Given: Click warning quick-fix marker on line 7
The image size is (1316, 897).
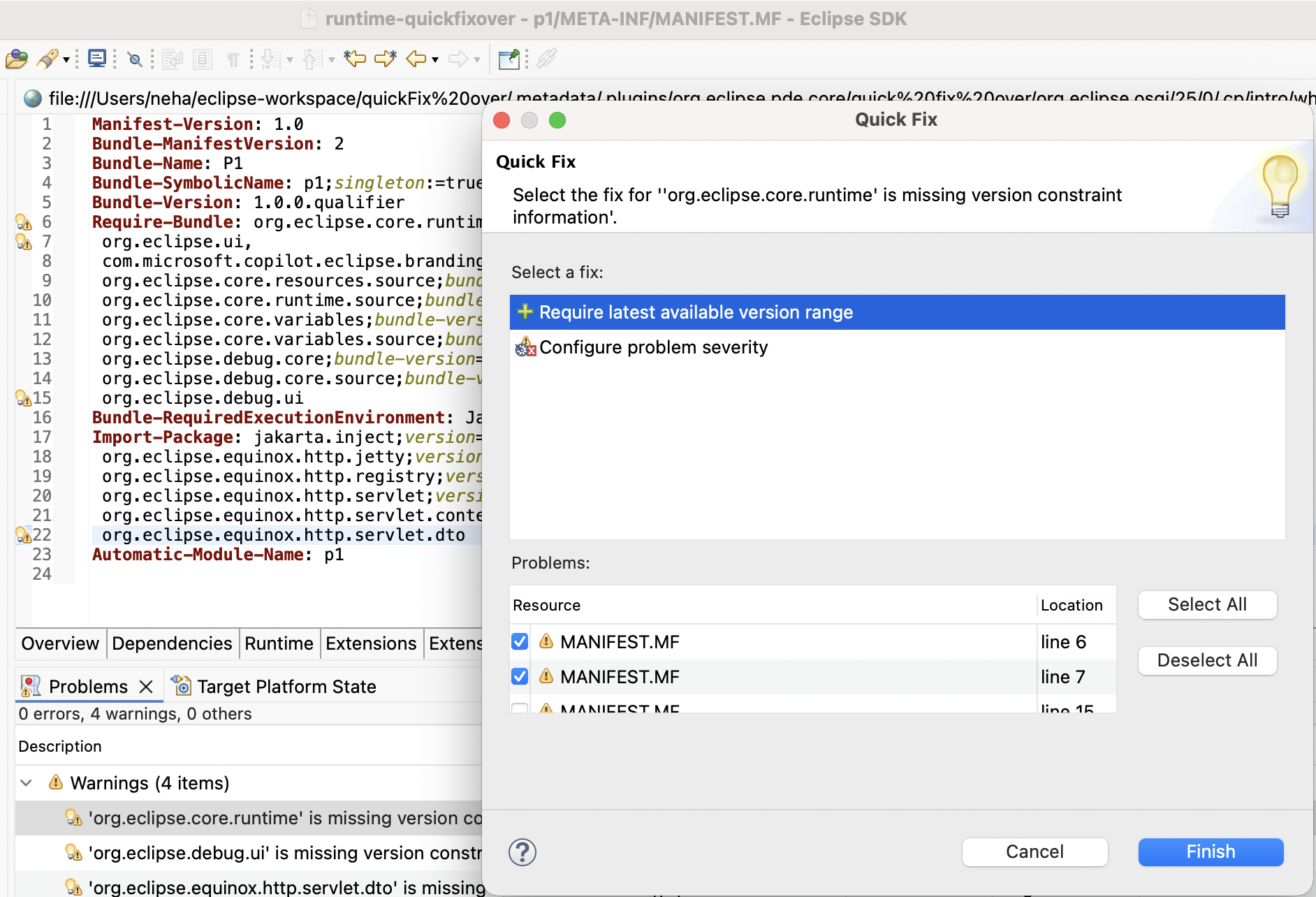Looking at the screenshot, I should (24, 242).
